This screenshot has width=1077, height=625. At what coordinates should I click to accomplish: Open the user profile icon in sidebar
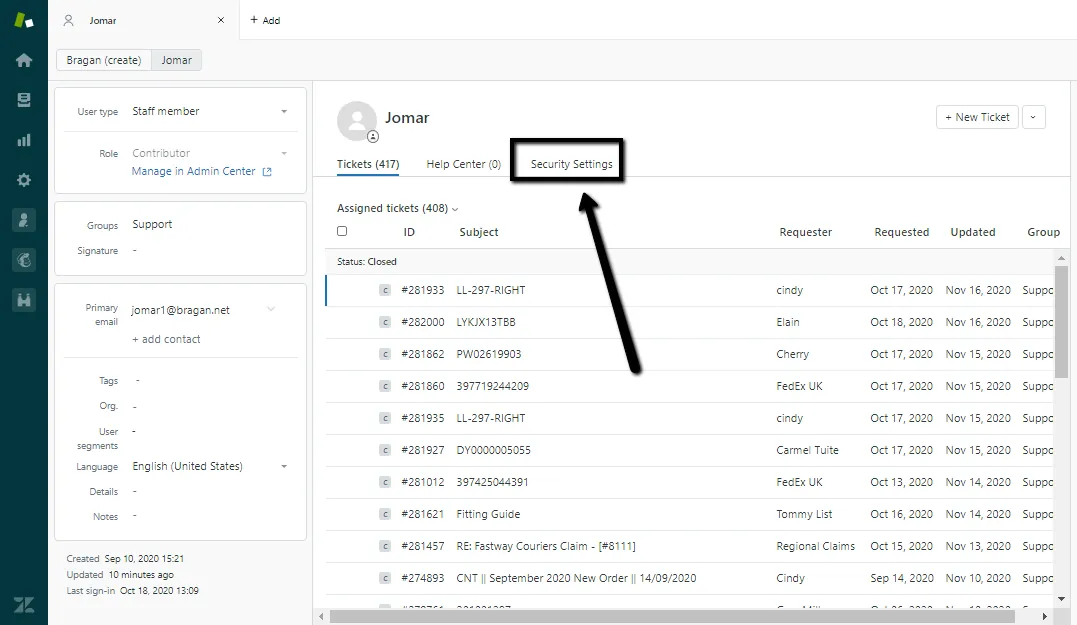click(24, 220)
